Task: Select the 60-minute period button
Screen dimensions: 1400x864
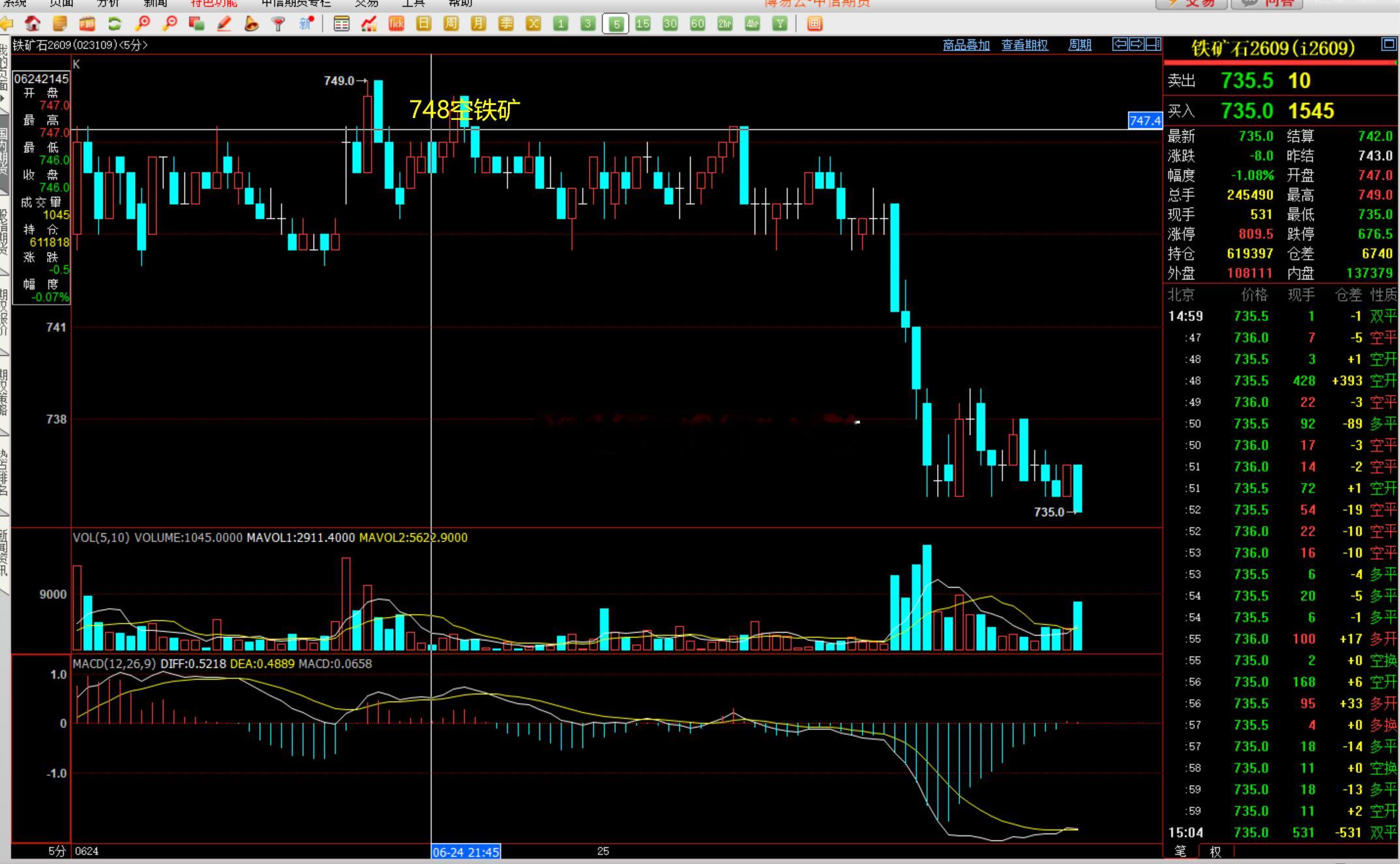Action: pos(698,24)
